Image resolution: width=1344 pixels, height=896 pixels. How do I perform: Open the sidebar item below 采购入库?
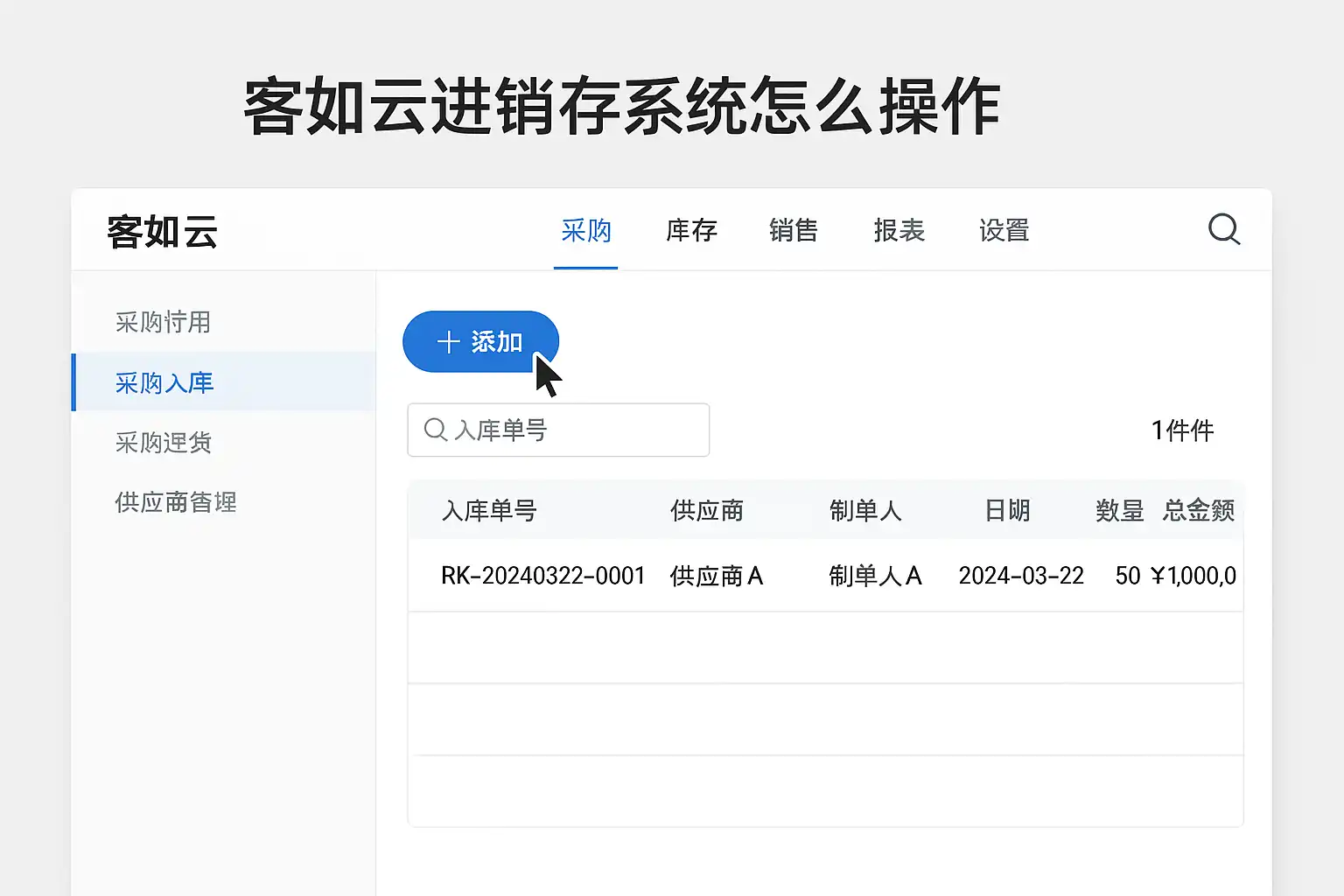click(x=164, y=443)
